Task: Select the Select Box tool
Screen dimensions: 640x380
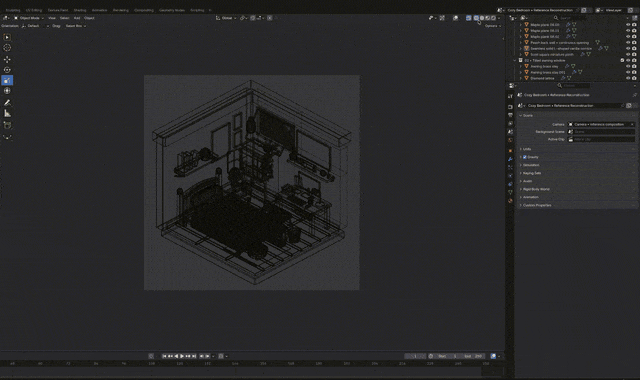Action: coord(7,37)
